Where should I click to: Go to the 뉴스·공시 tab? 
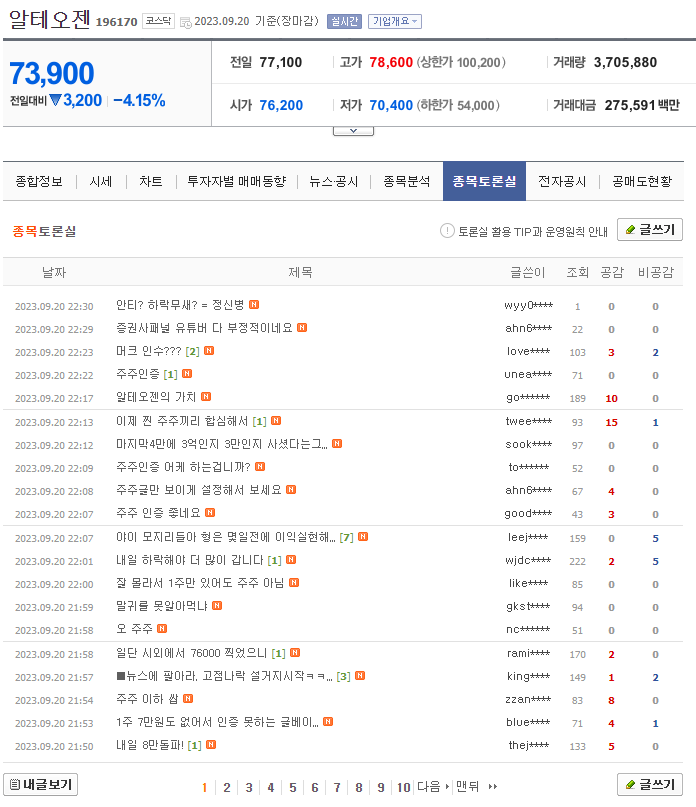pyautogui.click(x=334, y=181)
